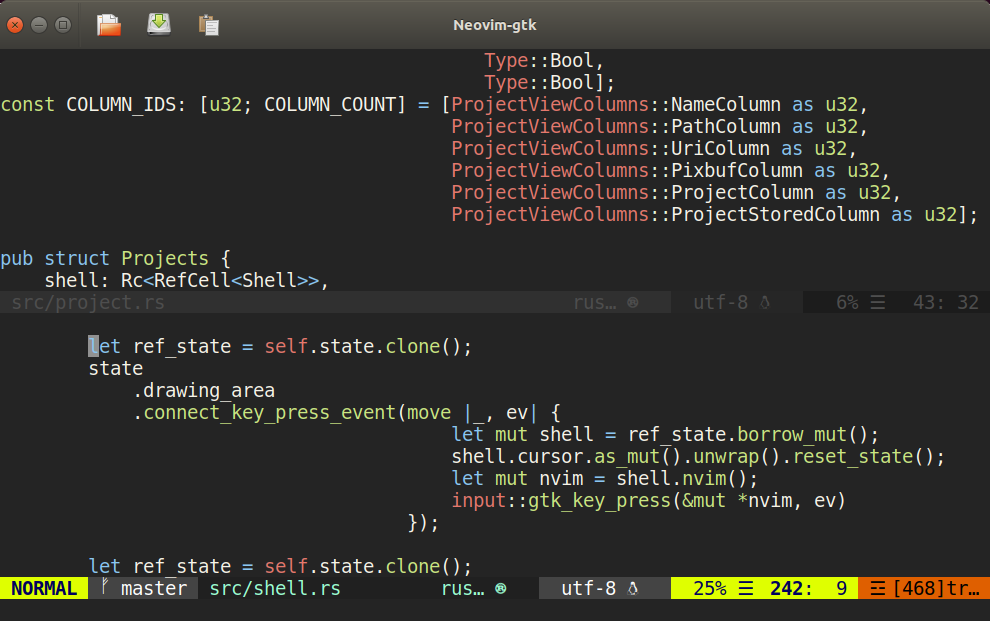Click the src/project.rs split statusline
990x621 pixels.
pyautogui.click(x=83, y=303)
